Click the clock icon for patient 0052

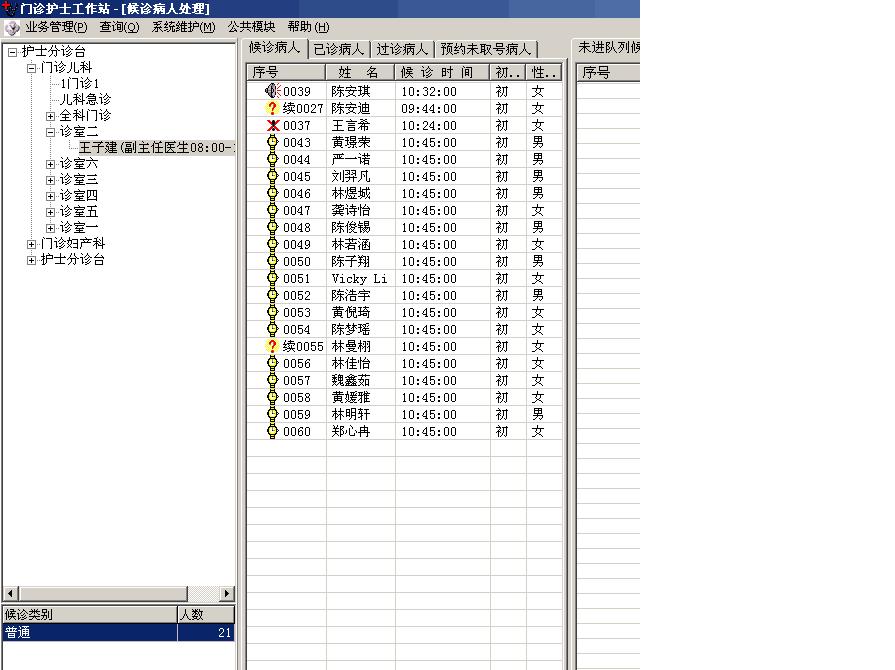click(x=272, y=295)
